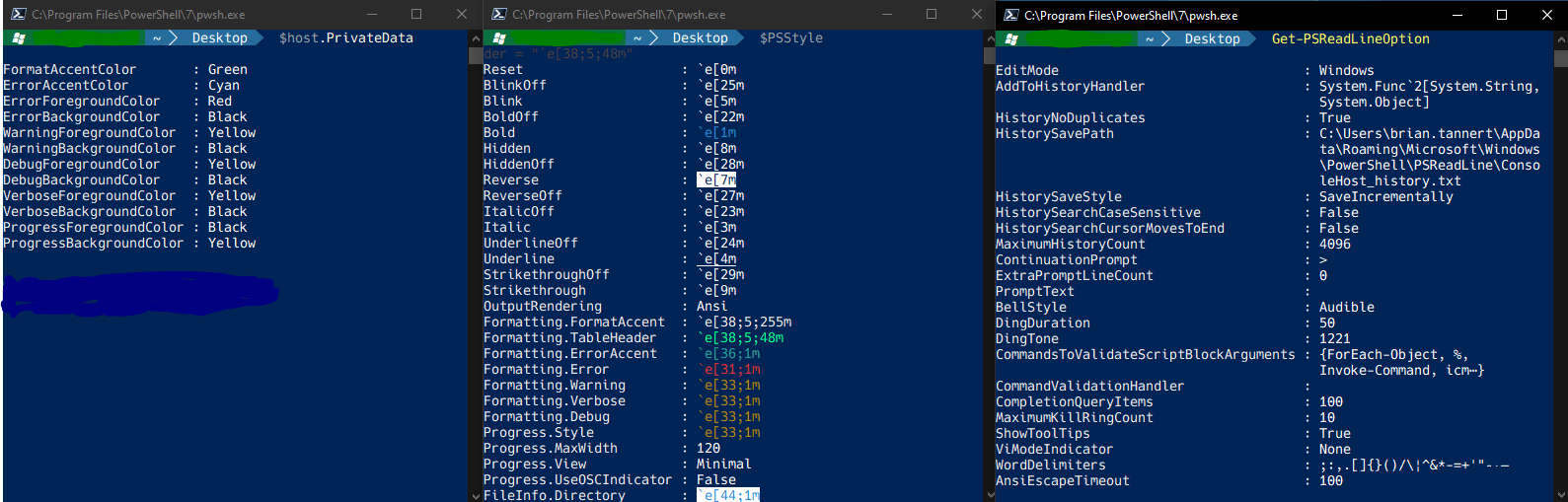
Task: Click the None value of ViModeIndicator
Action: [1335, 450]
